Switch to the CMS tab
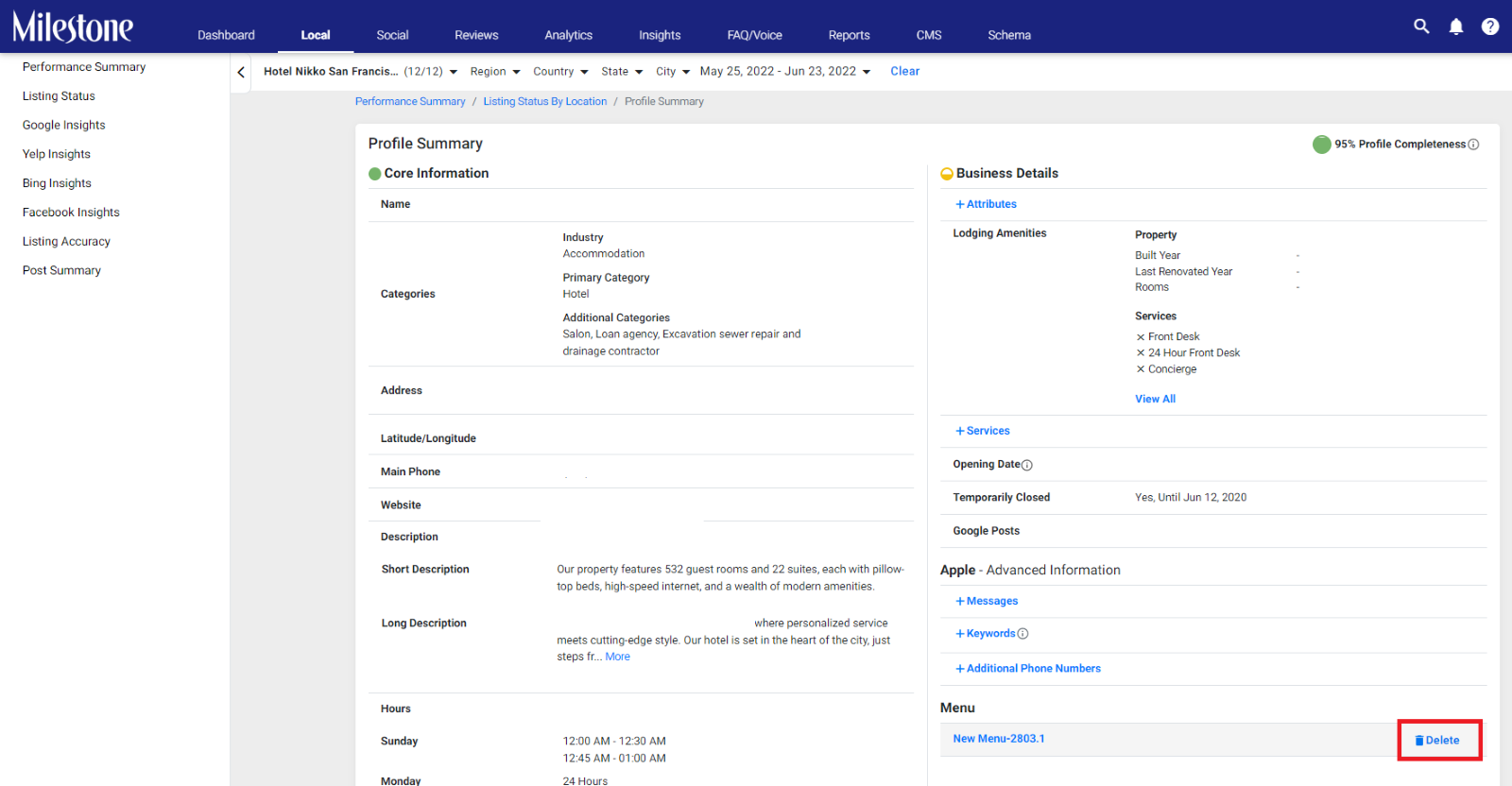Viewport: 1512px width, 786px height. click(x=929, y=35)
